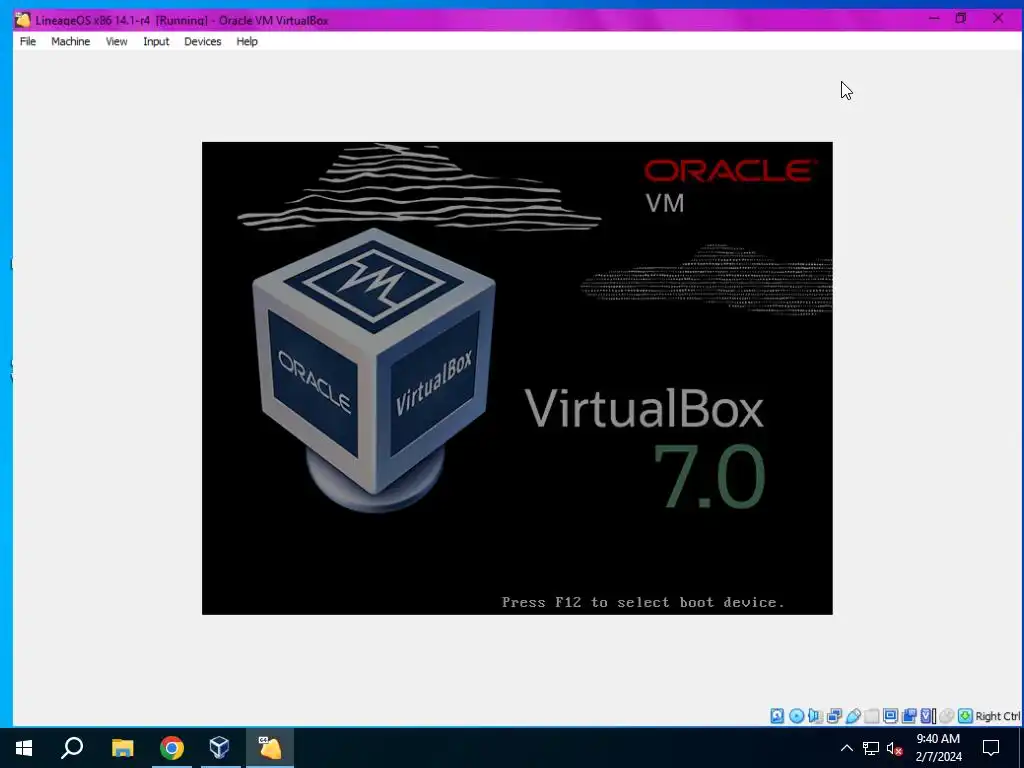
Task: Switch to VirtualBox Manager in the taskbar
Action: (x=219, y=748)
